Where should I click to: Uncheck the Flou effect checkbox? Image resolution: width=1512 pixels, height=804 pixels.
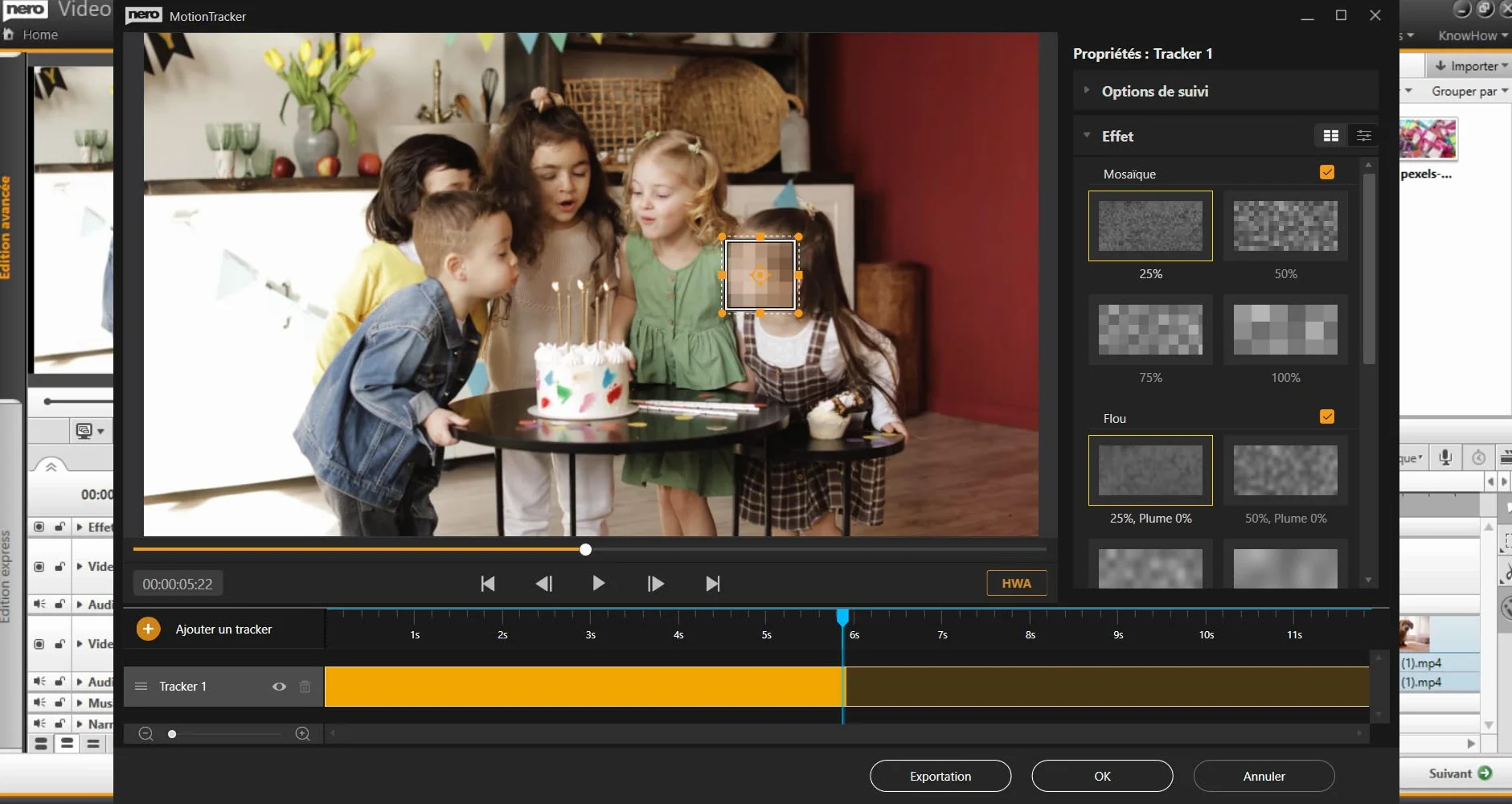coord(1327,416)
